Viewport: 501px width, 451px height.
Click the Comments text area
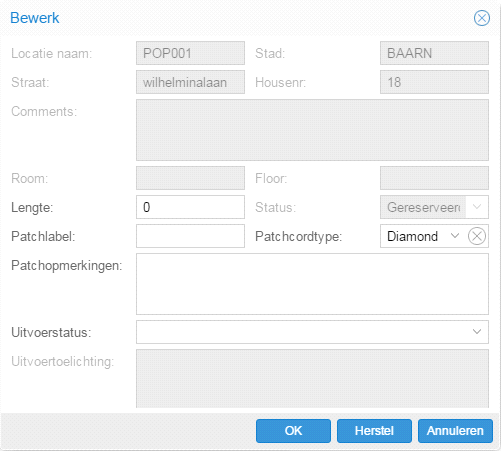click(x=312, y=130)
